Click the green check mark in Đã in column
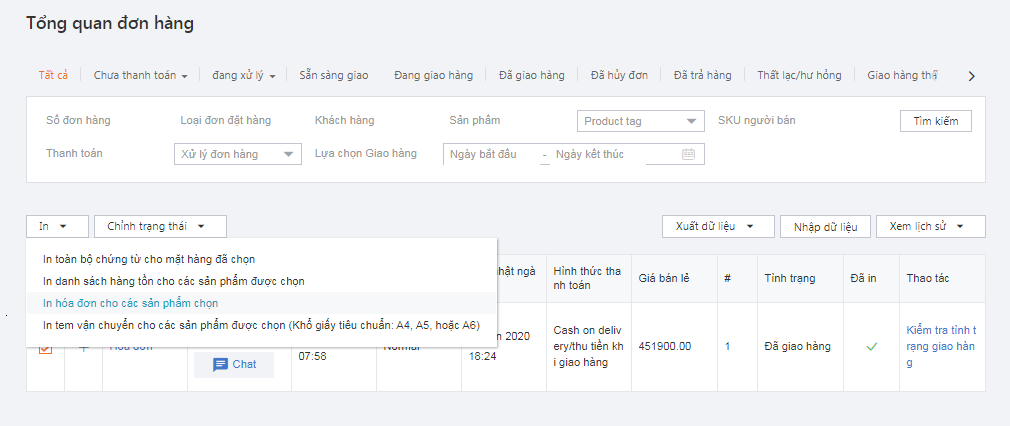The height and width of the screenshot is (426, 1010). [x=871, y=346]
